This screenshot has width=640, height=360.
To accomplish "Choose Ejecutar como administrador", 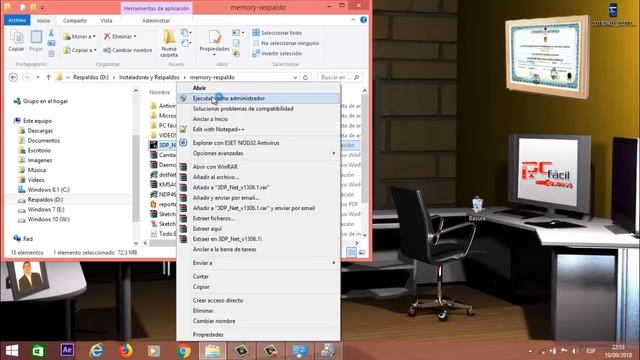I will pyautogui.click(x=258, y=98).
